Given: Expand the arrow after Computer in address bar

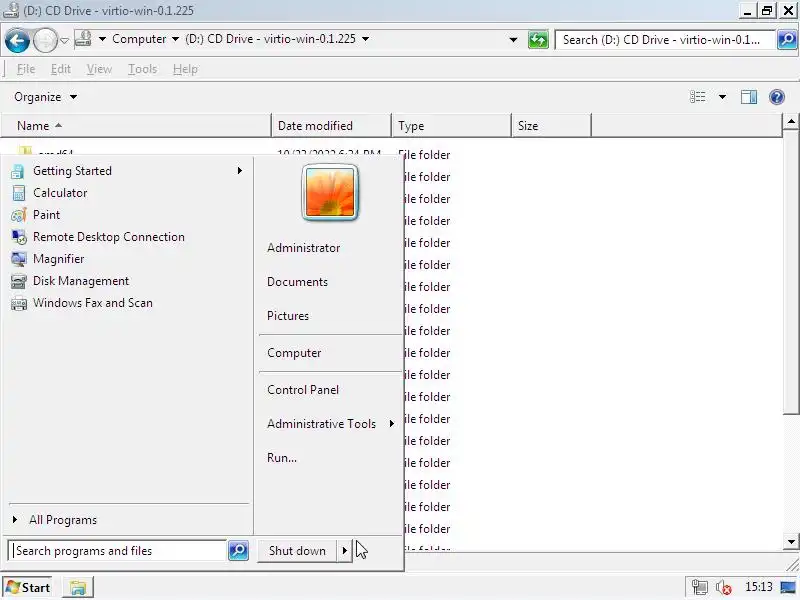Looking at the screenshot, I should coord(175,39).
